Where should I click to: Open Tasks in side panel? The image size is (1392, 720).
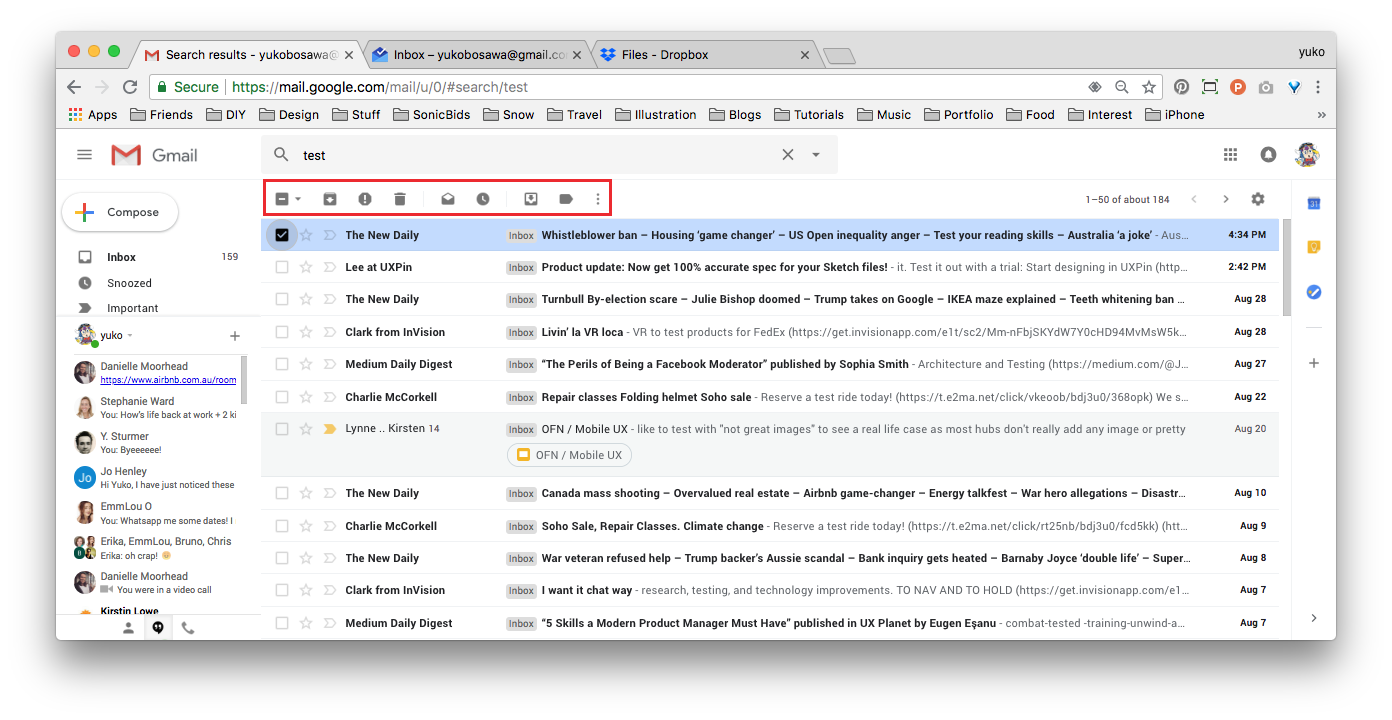pos(1315,292)
